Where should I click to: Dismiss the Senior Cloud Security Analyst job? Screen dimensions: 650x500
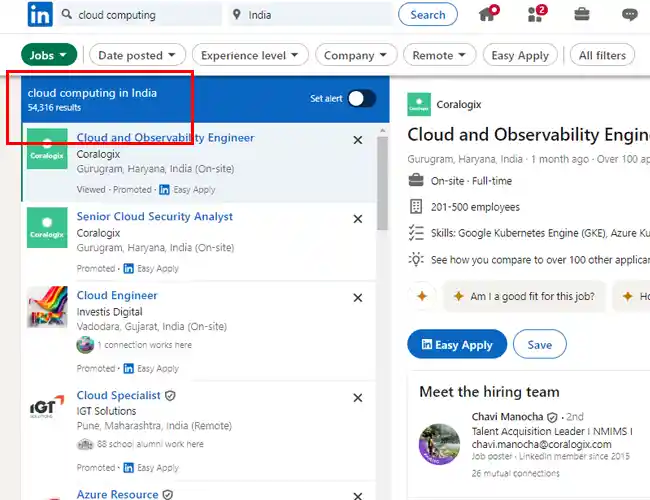(x=358, y=219)
